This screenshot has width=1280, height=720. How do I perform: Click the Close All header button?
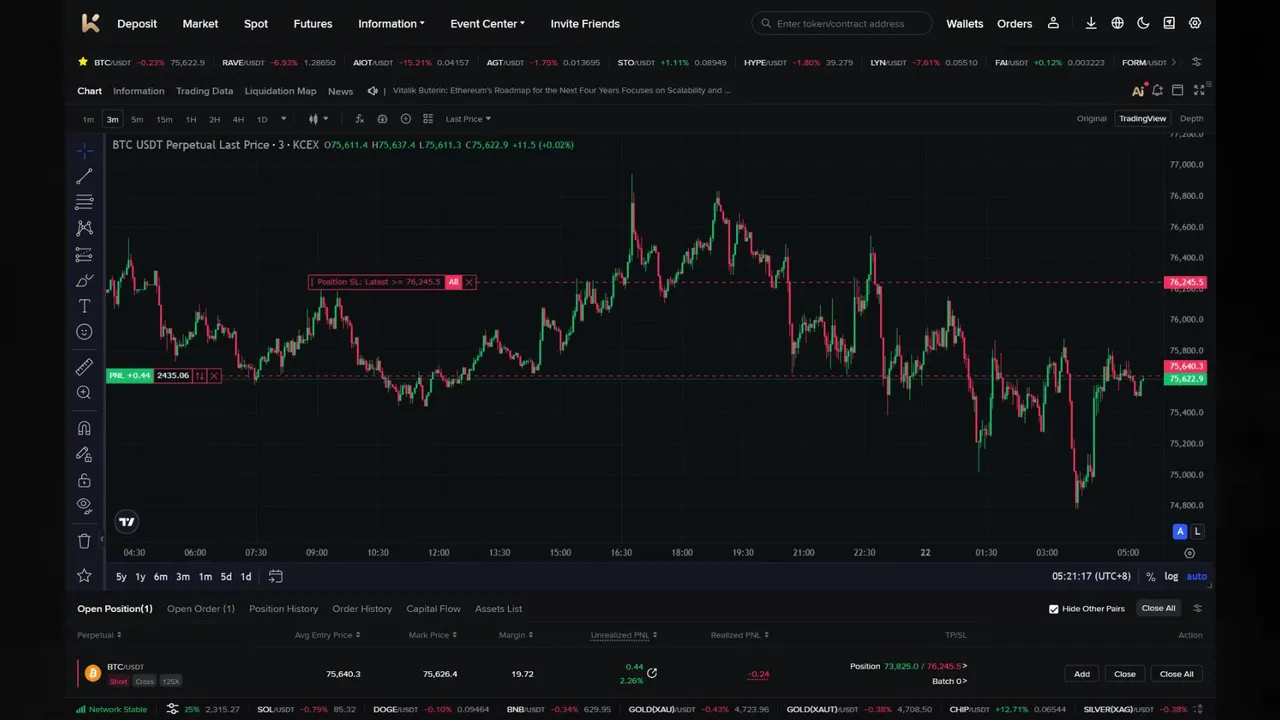[x=1158, y=608]
